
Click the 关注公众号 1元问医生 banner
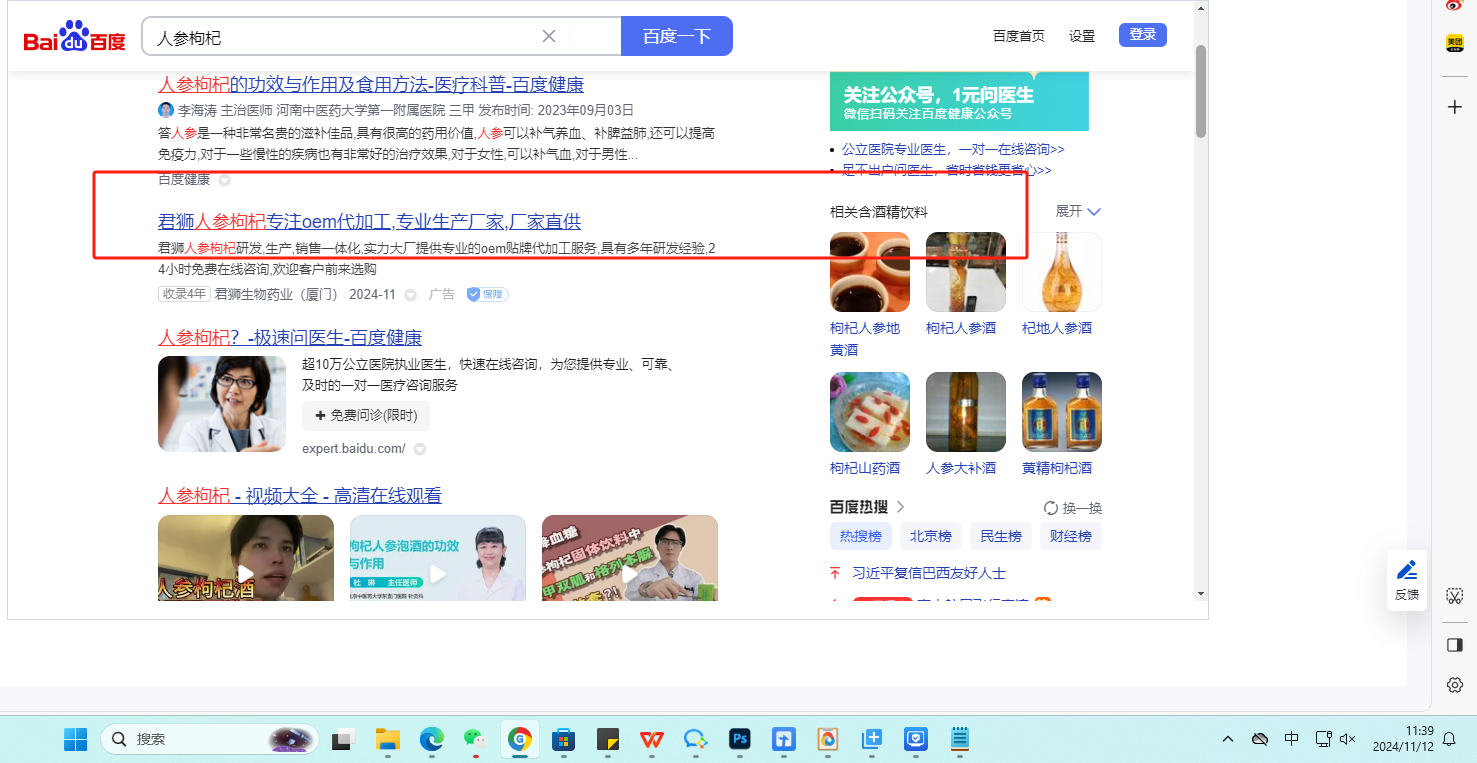click(x=959, y=101)
